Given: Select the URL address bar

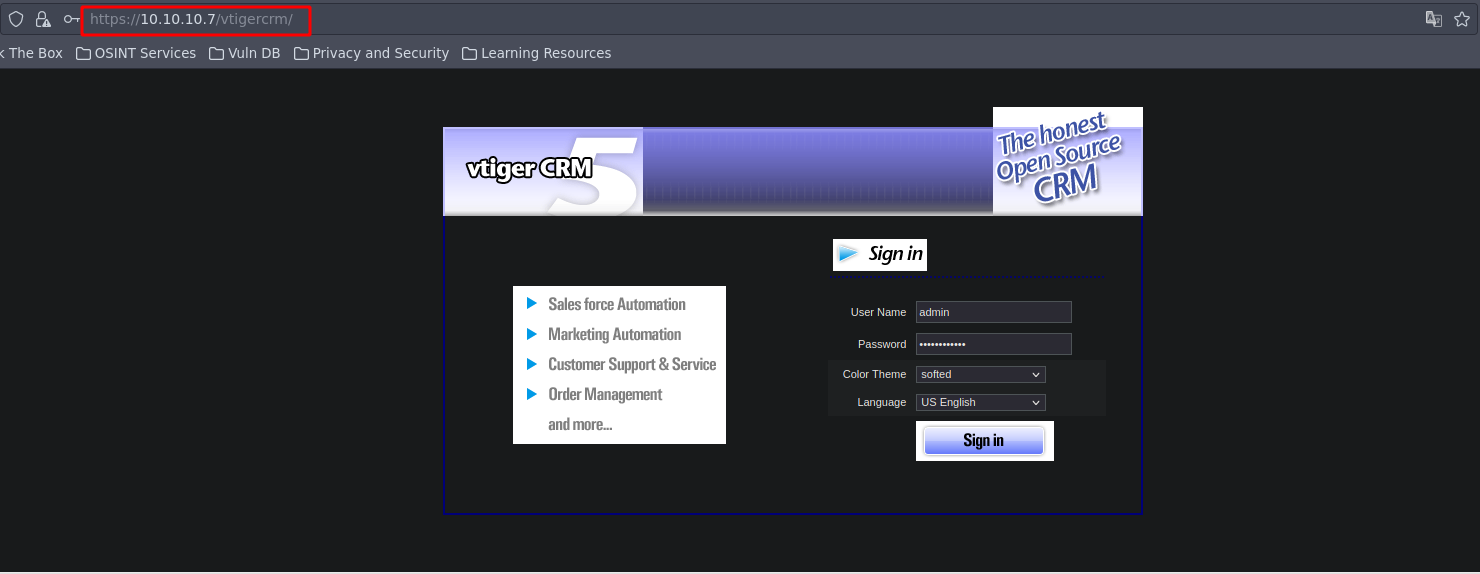Looking at the screenshot, I should coord(700,19).
